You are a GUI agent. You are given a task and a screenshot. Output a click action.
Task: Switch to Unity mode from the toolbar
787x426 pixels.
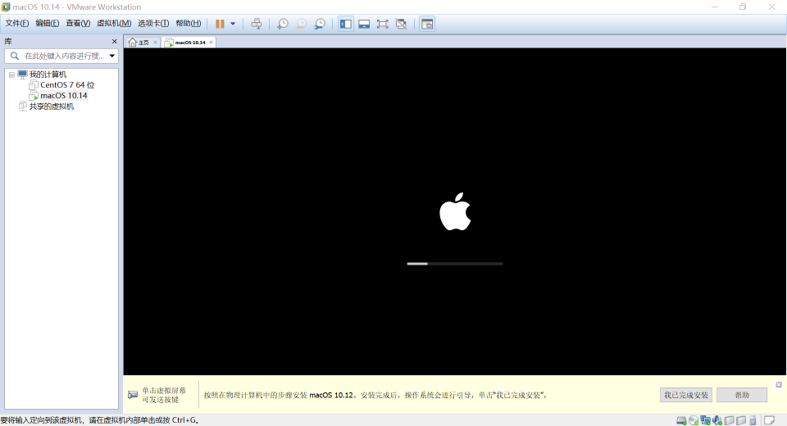click(x=401, y=24)
